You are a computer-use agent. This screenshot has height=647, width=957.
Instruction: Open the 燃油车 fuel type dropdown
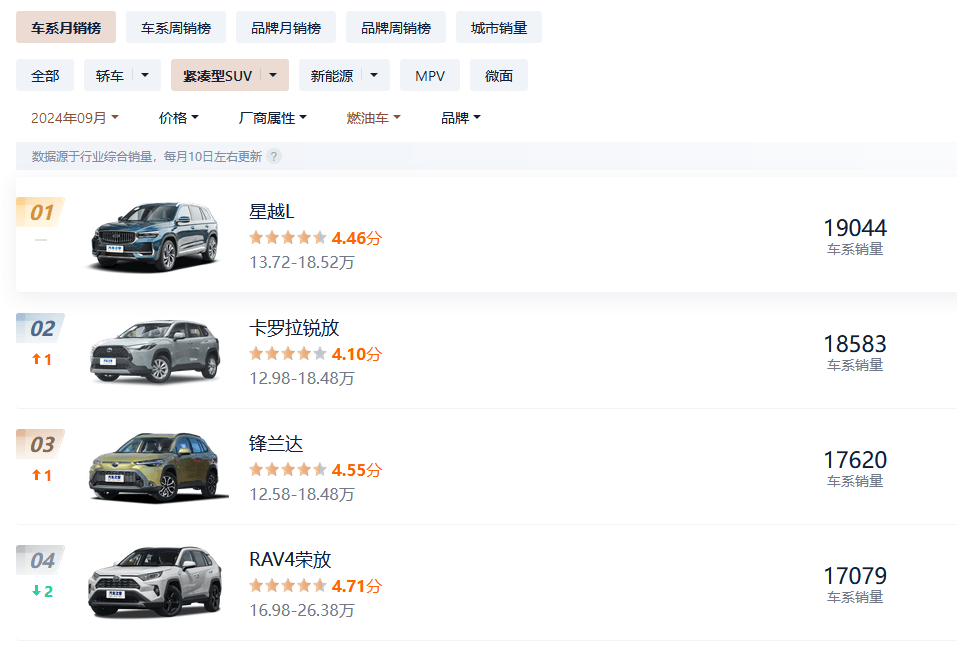coord(373,118)
